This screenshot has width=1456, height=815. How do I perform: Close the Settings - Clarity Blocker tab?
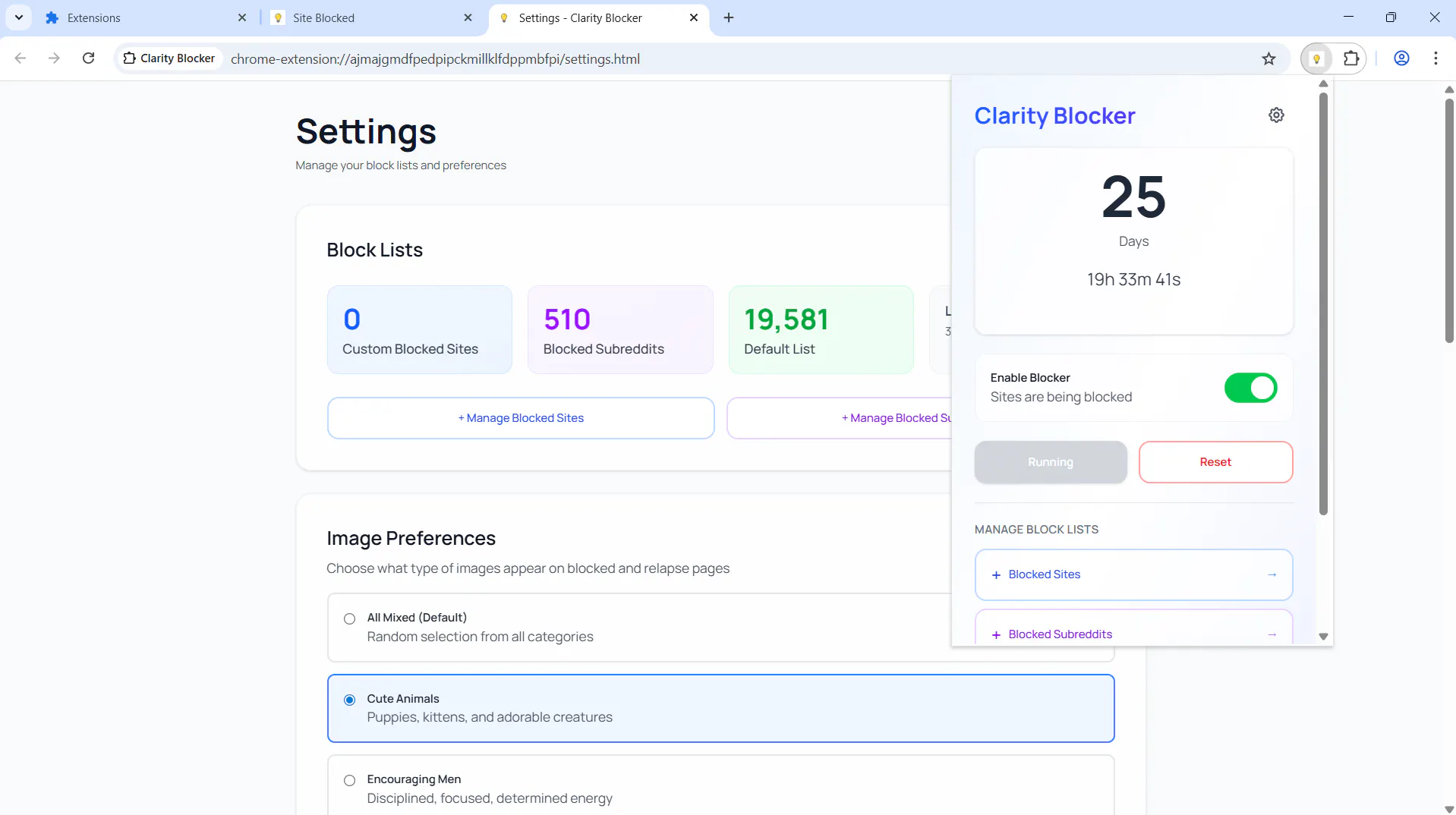tap(694, 17)
